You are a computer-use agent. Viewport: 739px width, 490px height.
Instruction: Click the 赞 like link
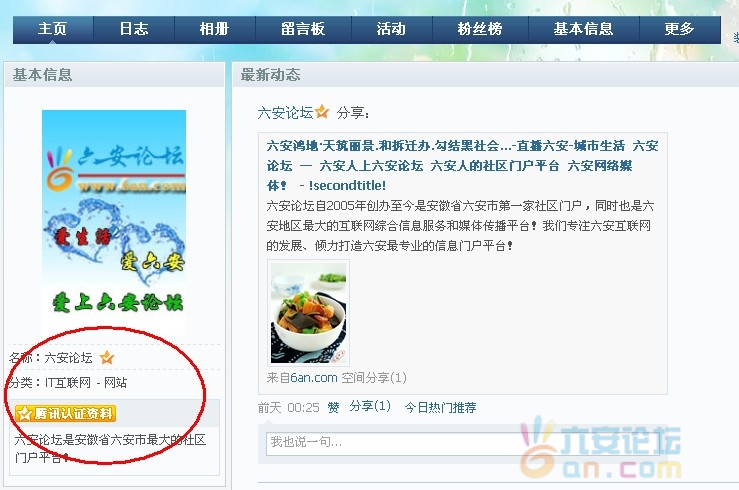click(x=333, y=408)
